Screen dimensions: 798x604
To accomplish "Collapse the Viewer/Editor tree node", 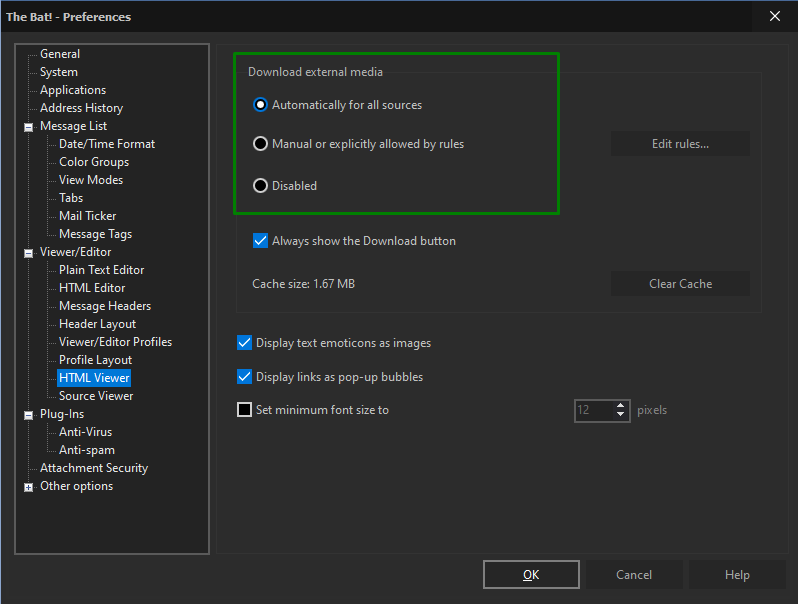I will point(28,253).
